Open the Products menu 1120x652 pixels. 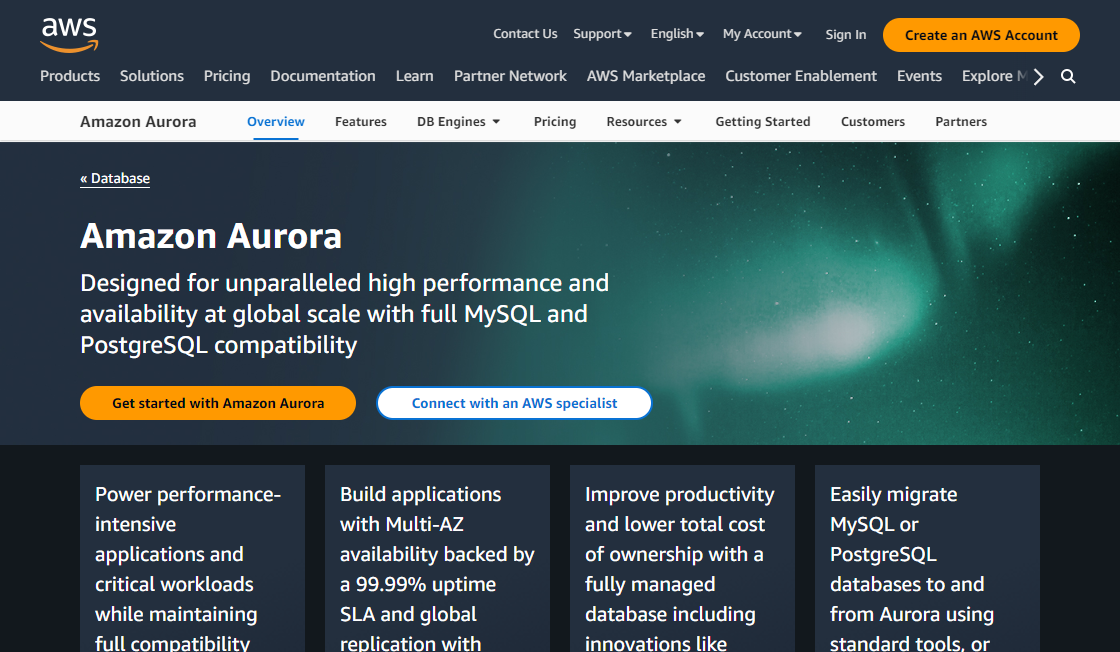(70, 76)
